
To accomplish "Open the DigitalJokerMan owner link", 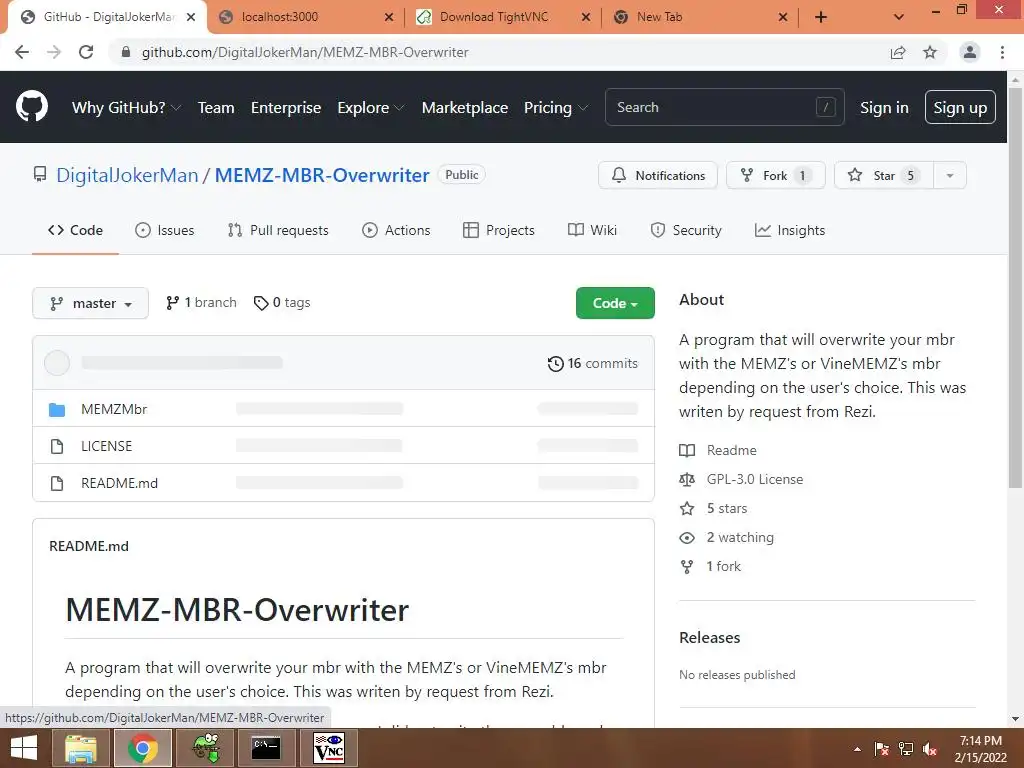I will coord(127,175).
